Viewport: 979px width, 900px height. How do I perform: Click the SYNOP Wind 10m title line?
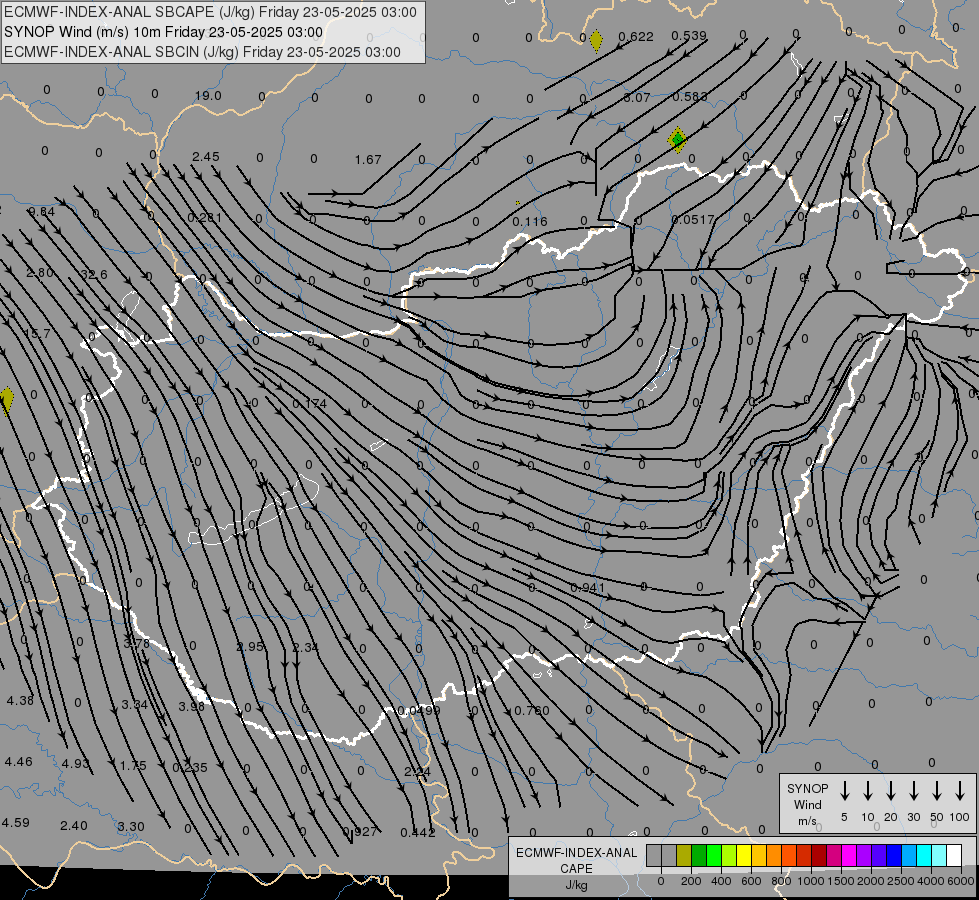(x=164, y=32)
